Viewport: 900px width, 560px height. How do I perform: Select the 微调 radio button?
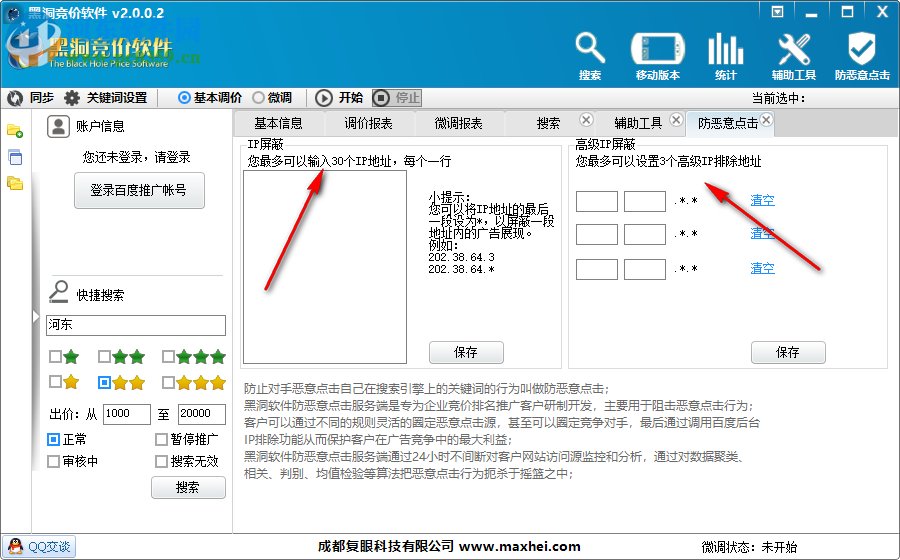pos(258,98)
